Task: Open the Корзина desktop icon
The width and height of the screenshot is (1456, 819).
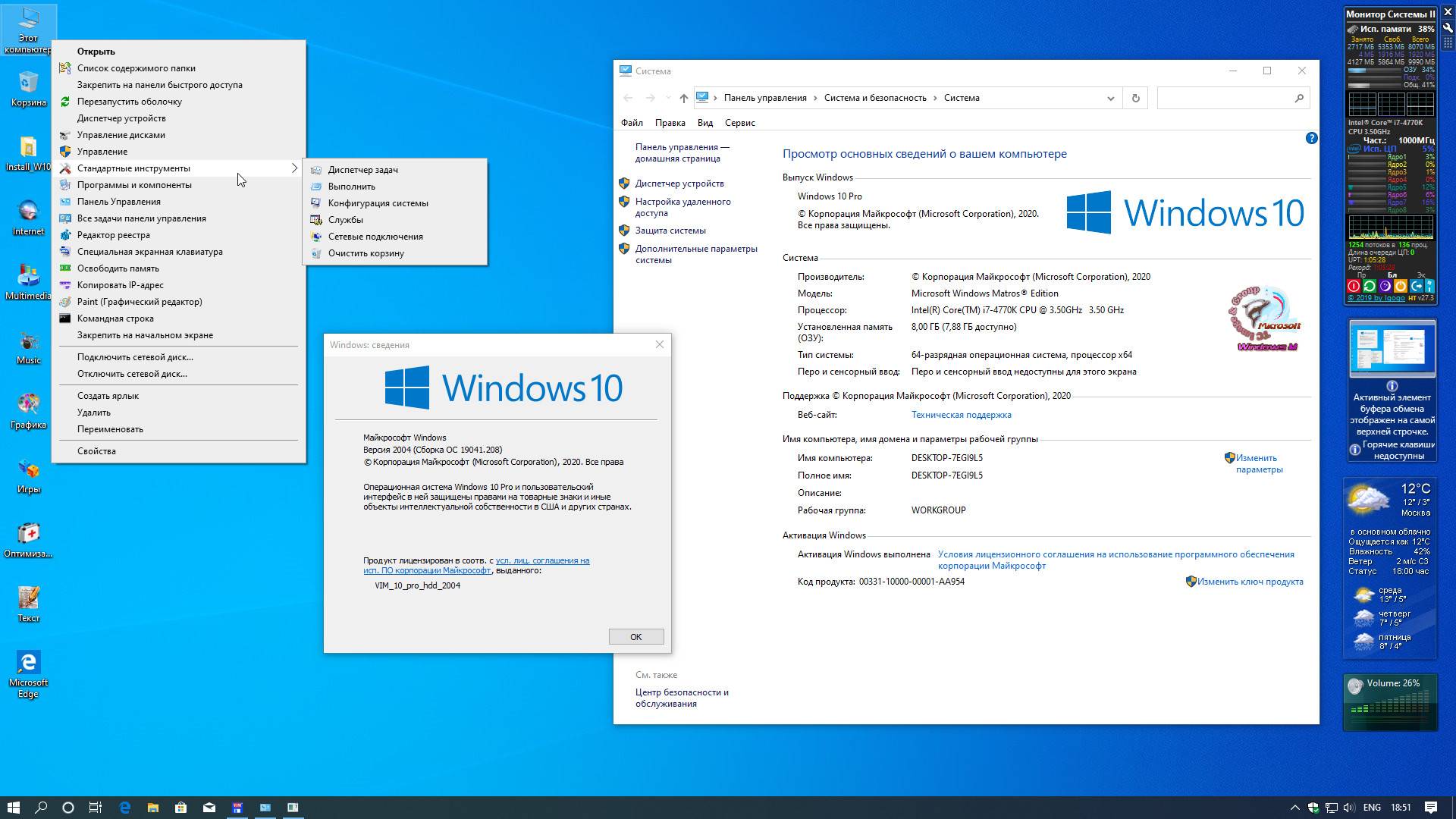Action: tap(28, 89)
